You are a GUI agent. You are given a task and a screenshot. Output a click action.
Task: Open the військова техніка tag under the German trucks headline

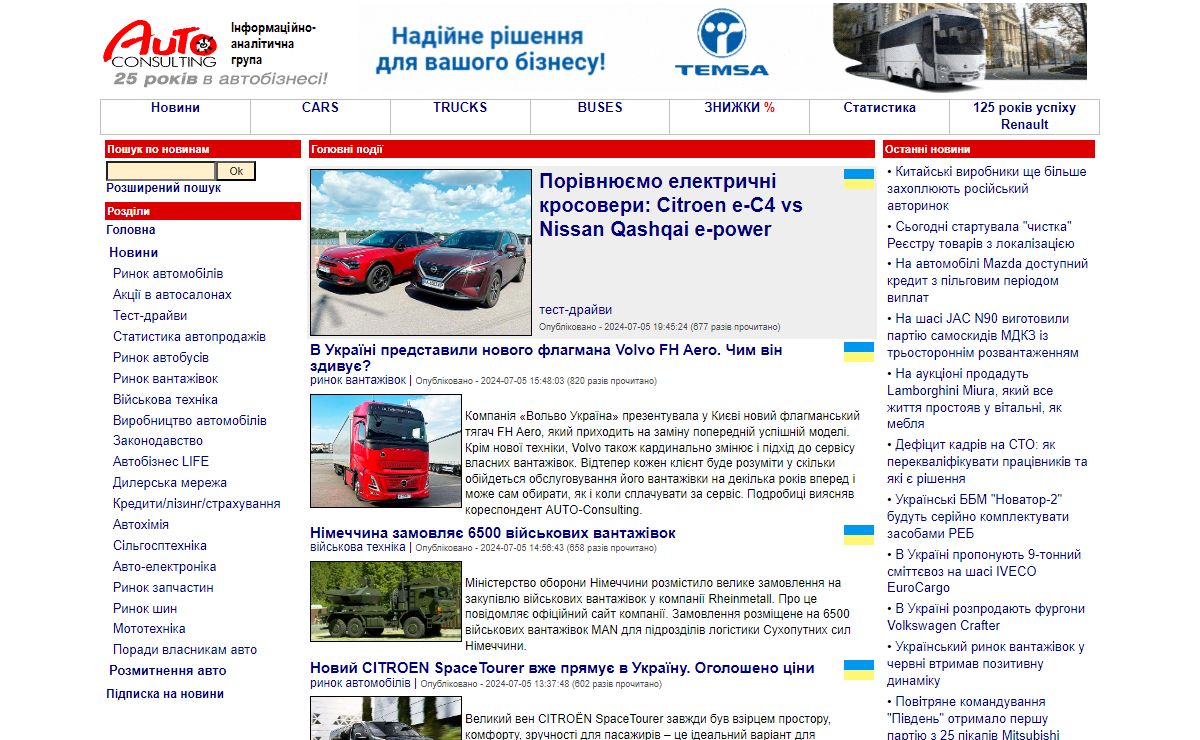(358, 547)
